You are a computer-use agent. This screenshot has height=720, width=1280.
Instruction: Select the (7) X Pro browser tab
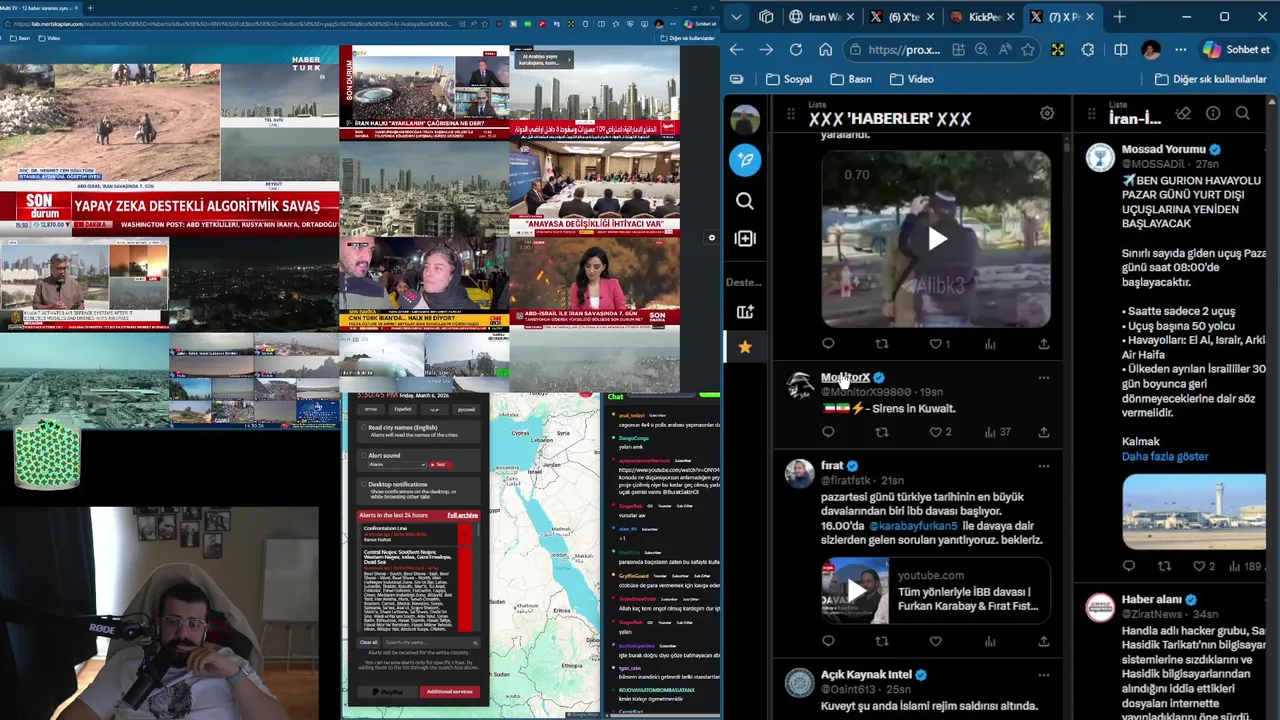(x=1061, y=17)
